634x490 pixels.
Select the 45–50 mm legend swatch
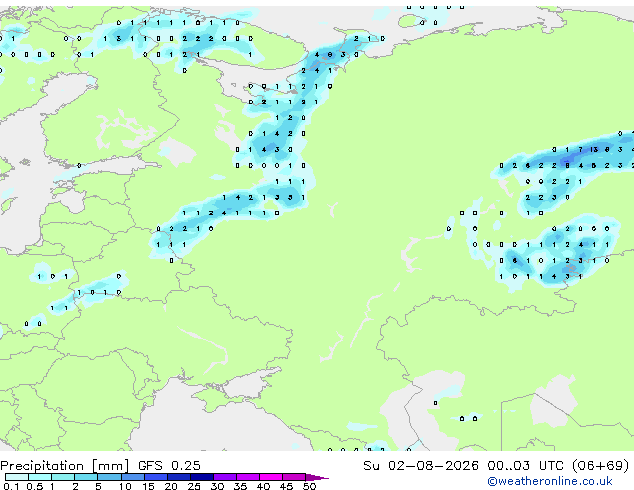tap(294, 477)
